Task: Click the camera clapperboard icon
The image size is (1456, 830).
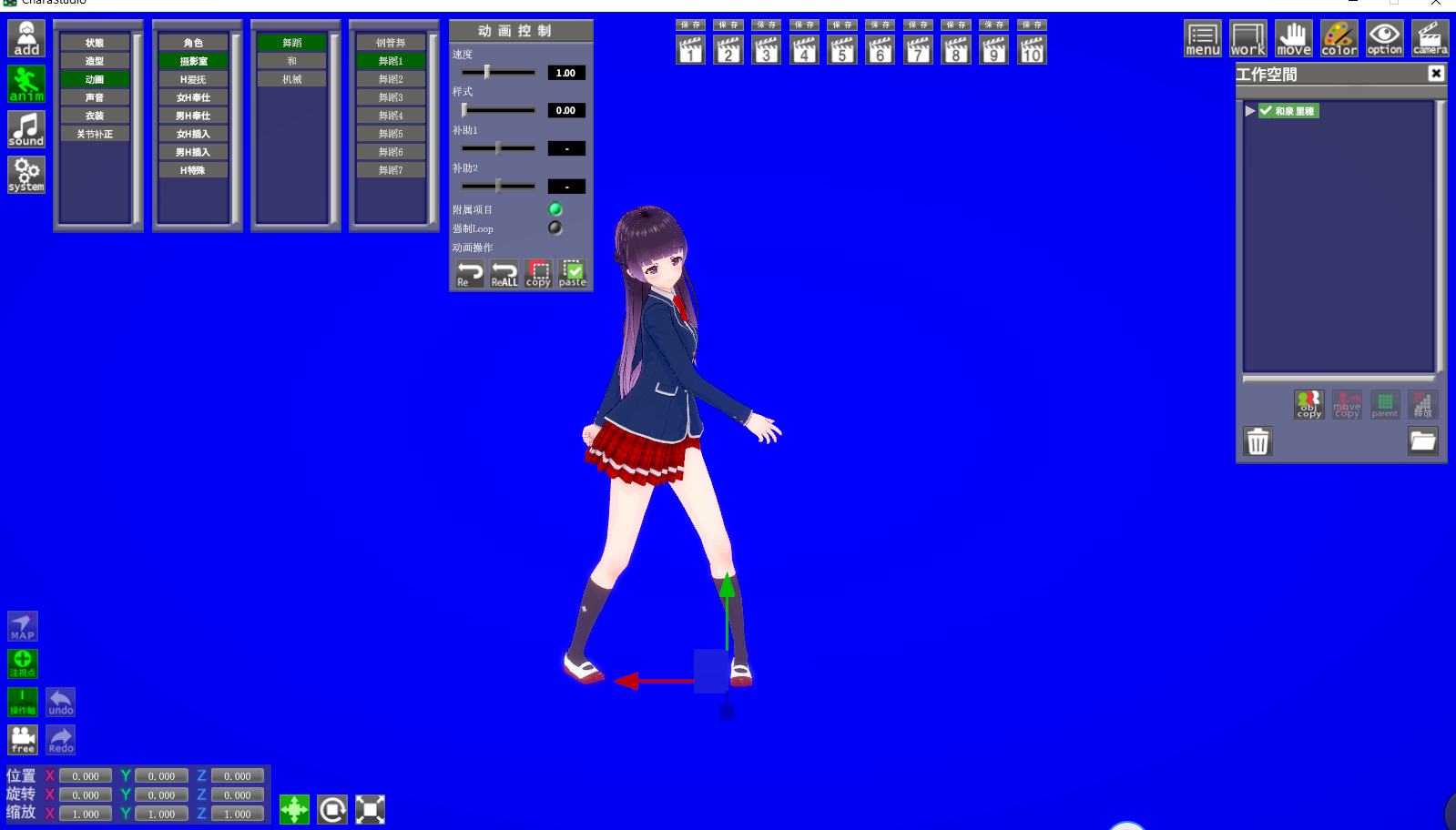Action: (x=1431, y=38)
